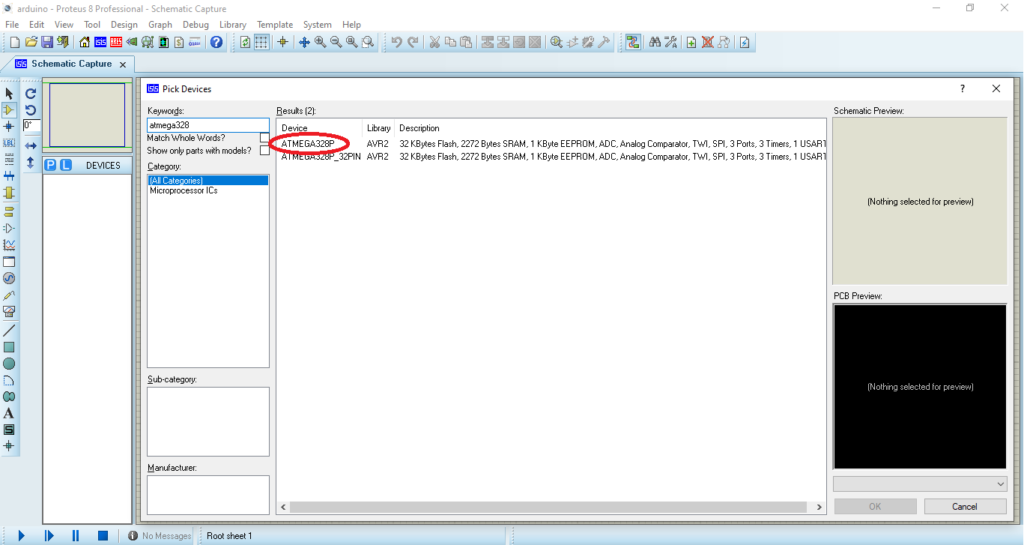Toggle the grid display icon

coord(262,42)
